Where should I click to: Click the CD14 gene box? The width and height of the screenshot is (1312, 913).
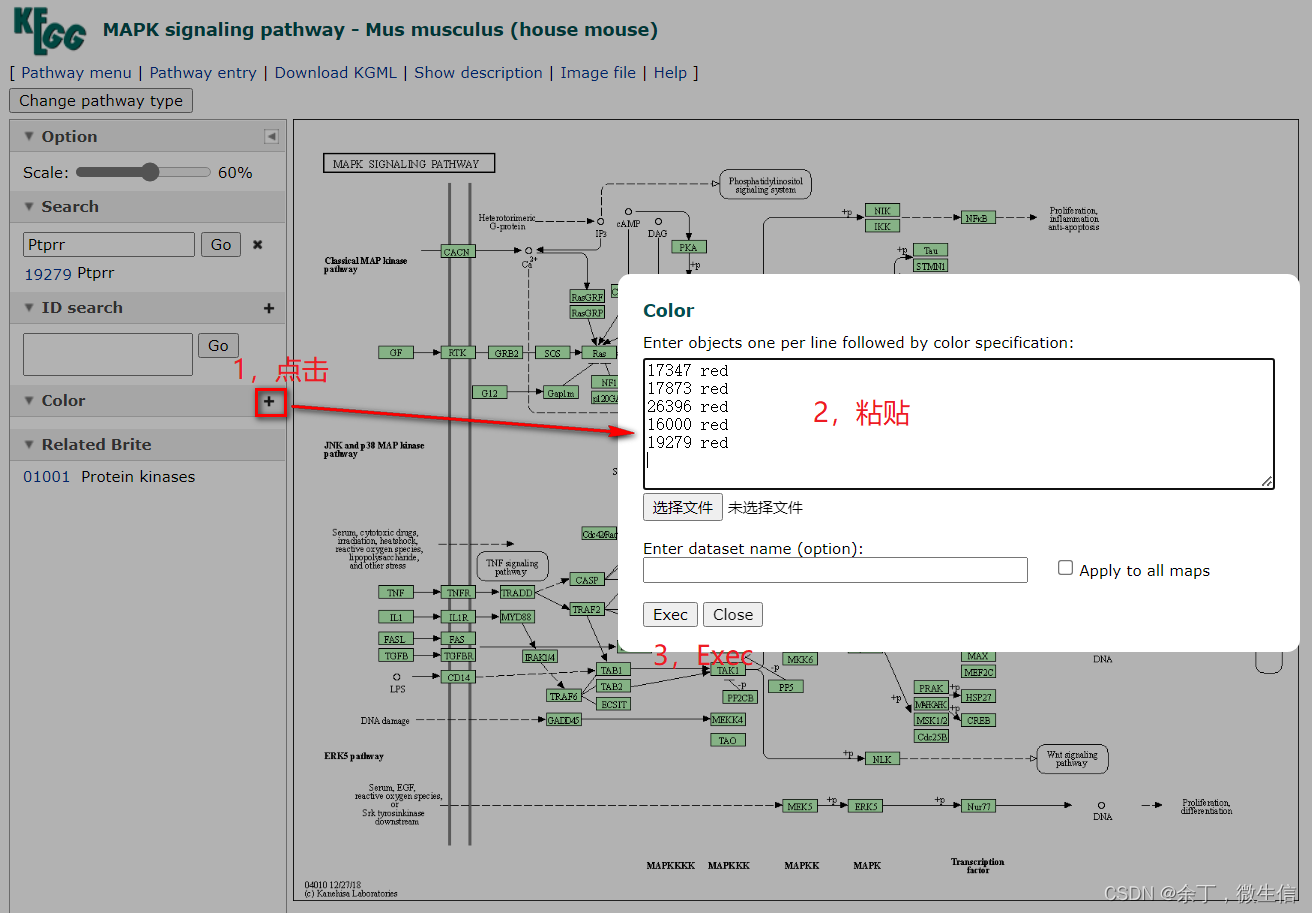pos(458,677)
